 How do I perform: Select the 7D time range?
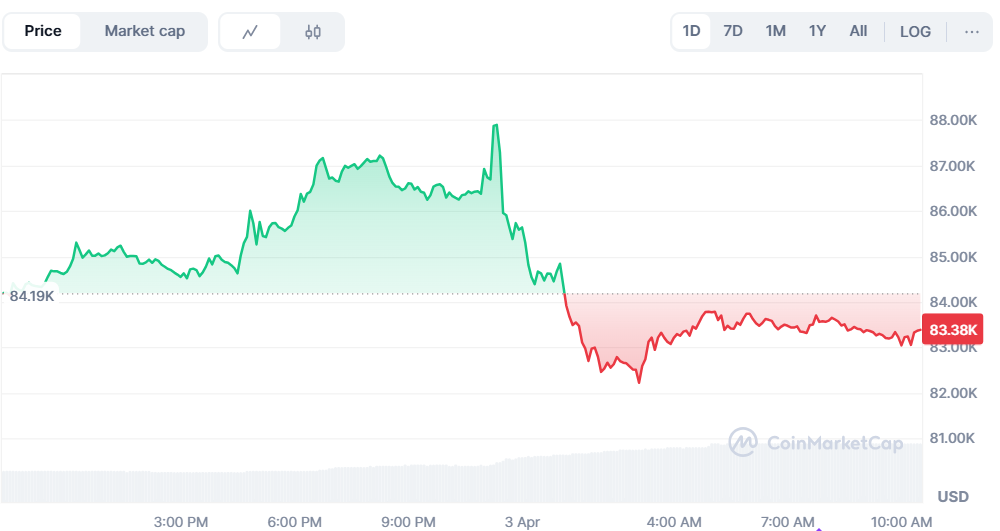733,31
